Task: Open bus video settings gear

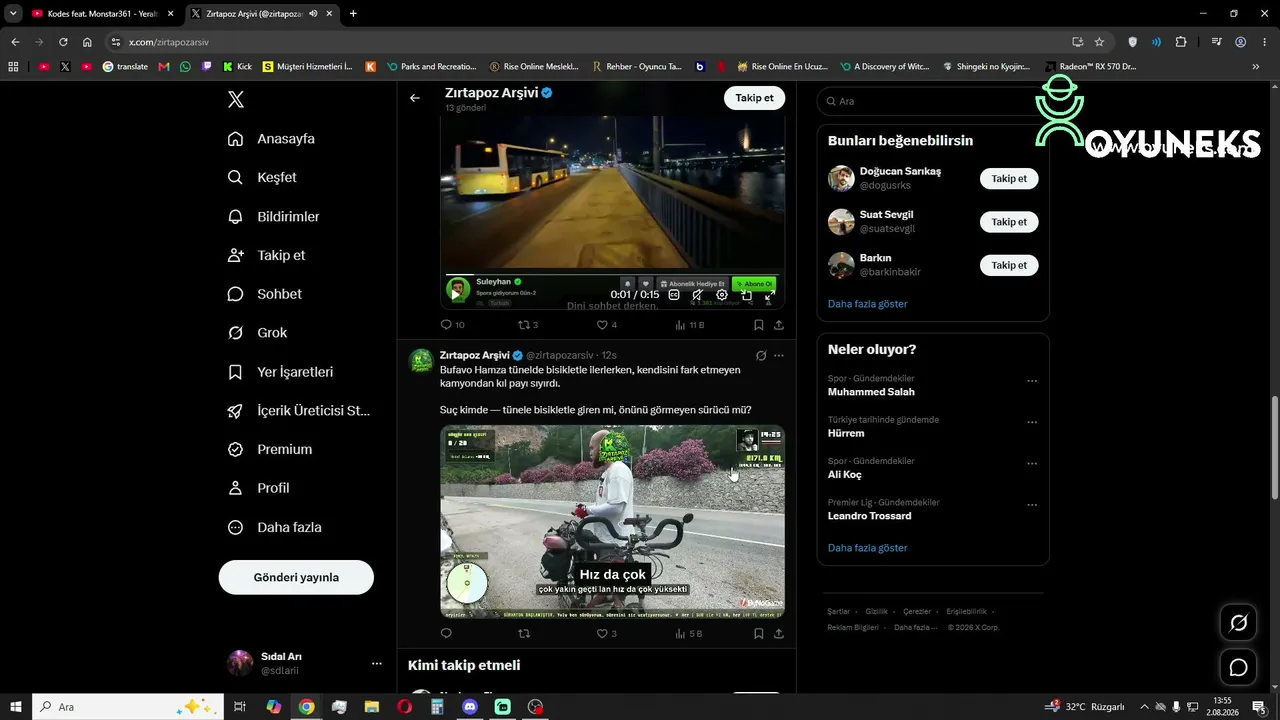Action: 722,295
